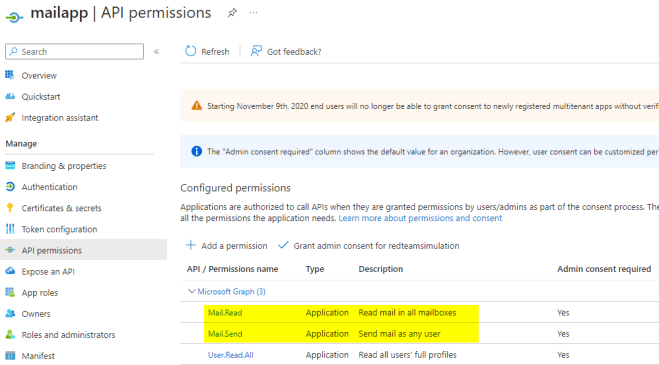Viewport: 659px width, 365px height.
Task: Click the mailapp app registration icon
Action: click(x=14, y=17)
